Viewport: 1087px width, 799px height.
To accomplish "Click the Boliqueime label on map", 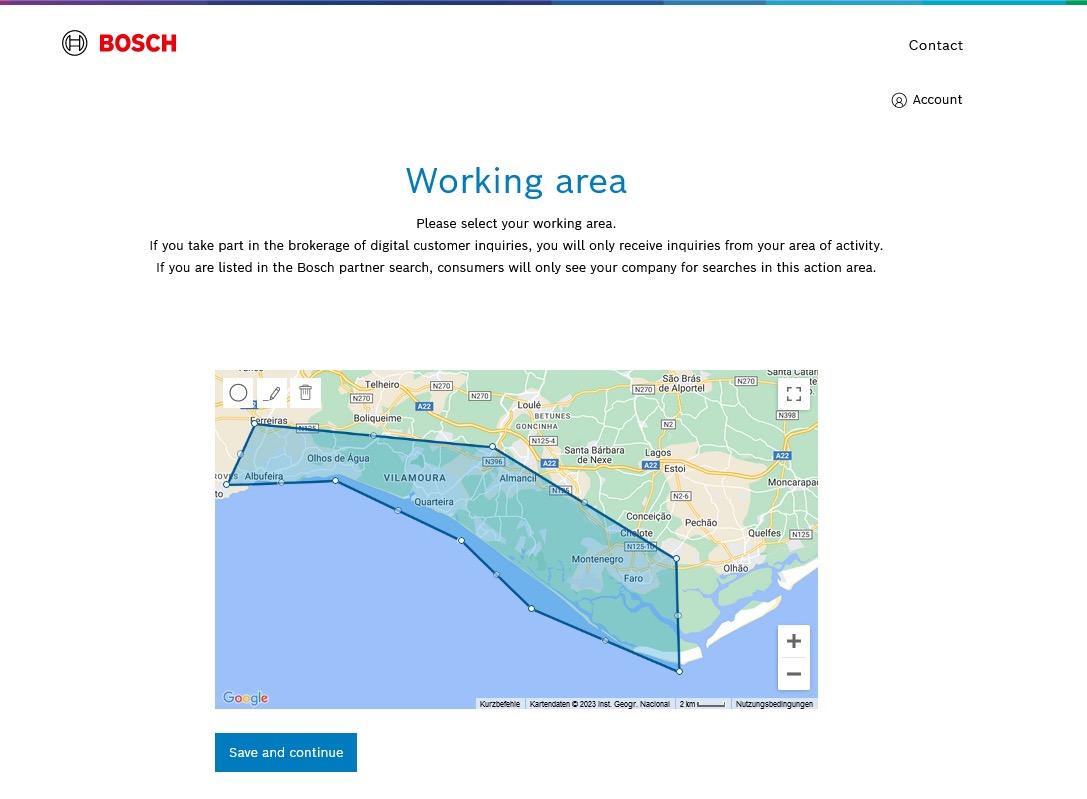I will 377,418.
